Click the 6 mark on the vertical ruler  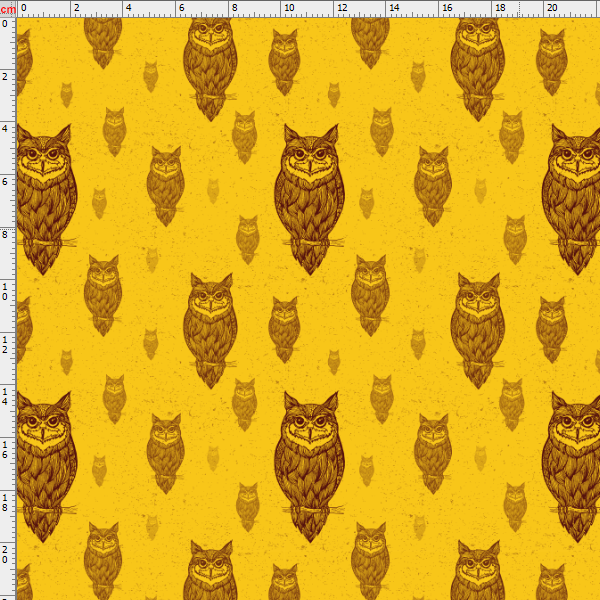click(5, 181)
